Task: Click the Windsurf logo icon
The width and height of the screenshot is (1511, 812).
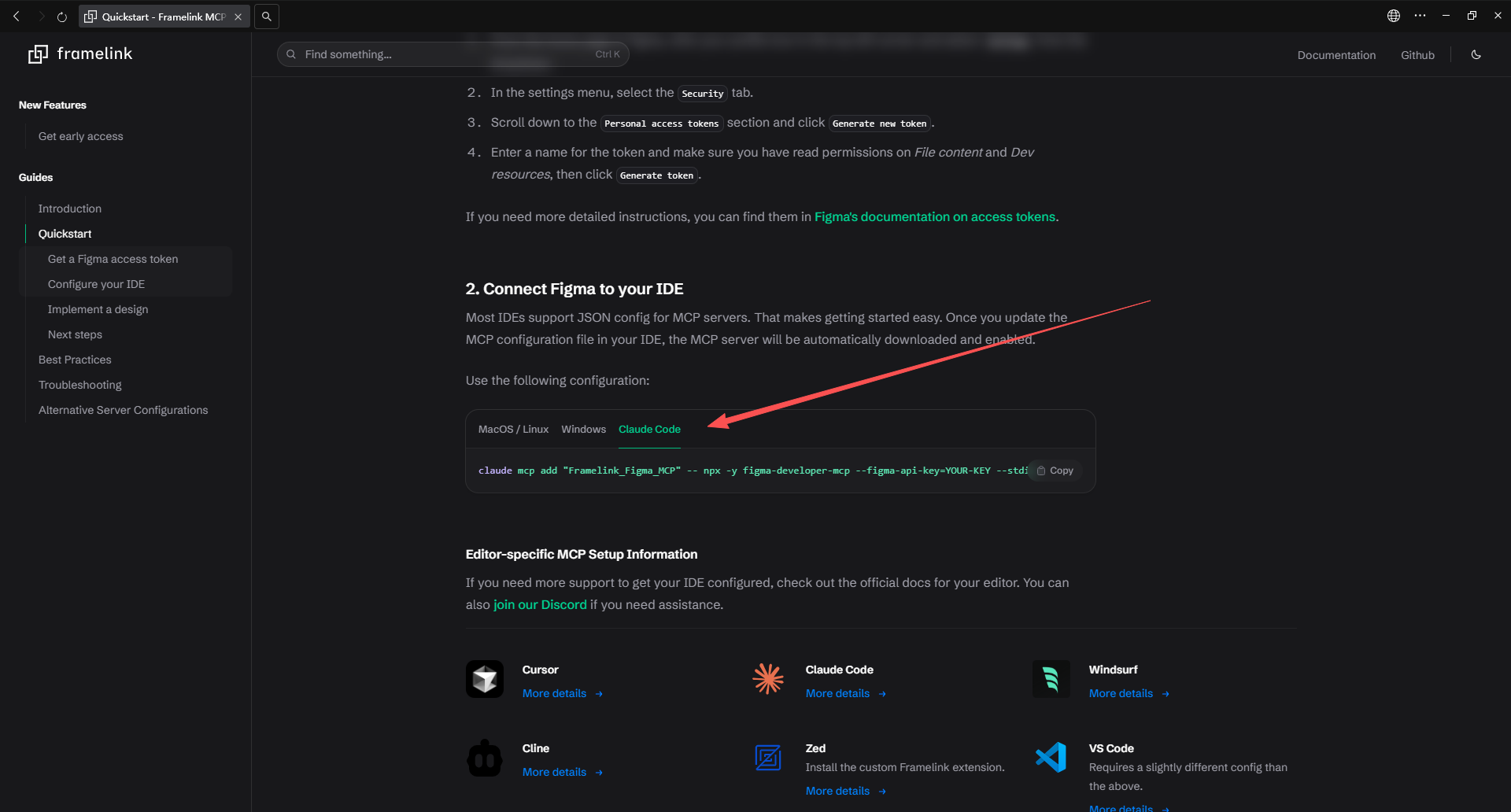Action: pos(1051,679)
